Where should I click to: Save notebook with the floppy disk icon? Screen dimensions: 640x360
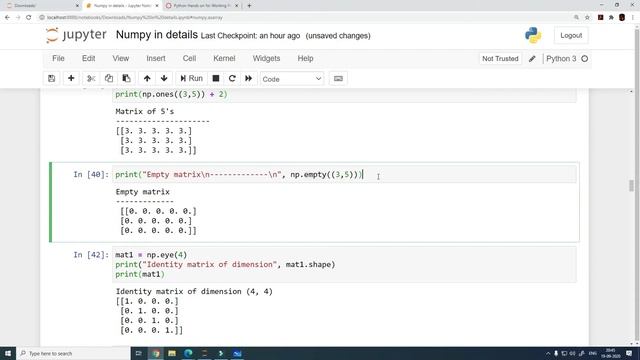[51, 78]
